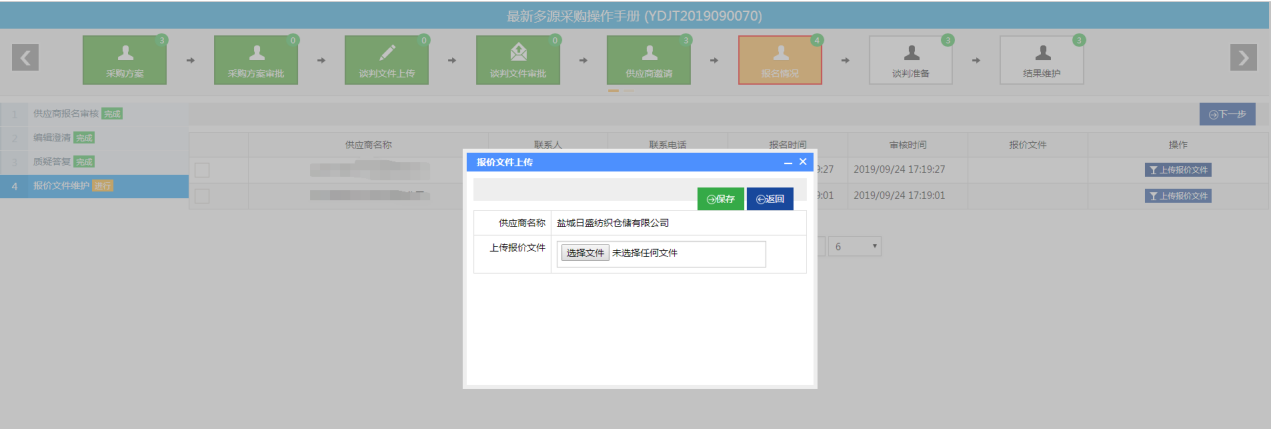Click 选择文件 to pick a quotation file
Image resolution: width=1271 pixels, height=429 pixels.
[584, 253]
